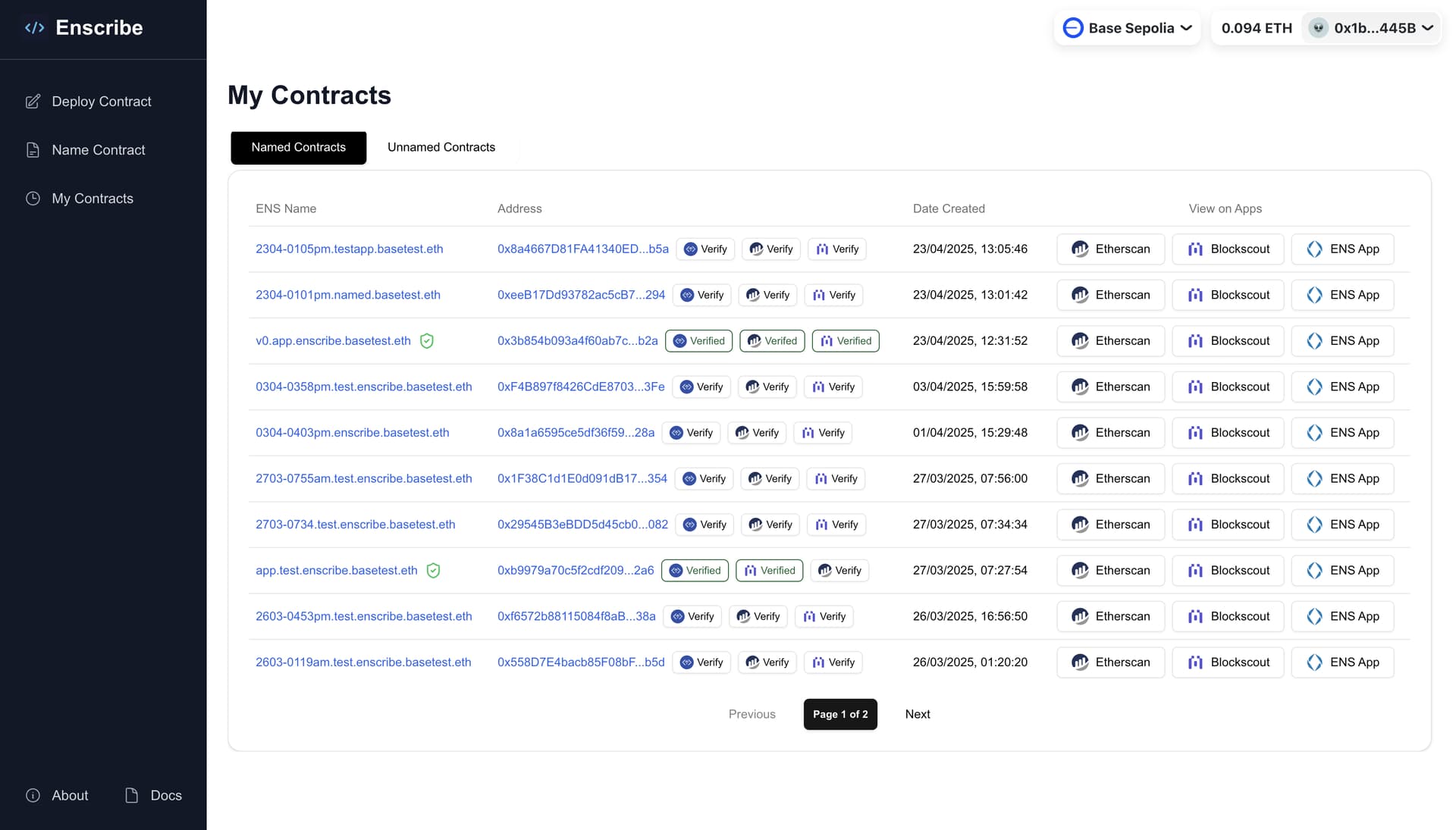Viewport: 1456px width, 830px height.
Task: Verify on Sourcify for 0x8a4667D81FA41340ED...b5a
Action: (705, 249)
